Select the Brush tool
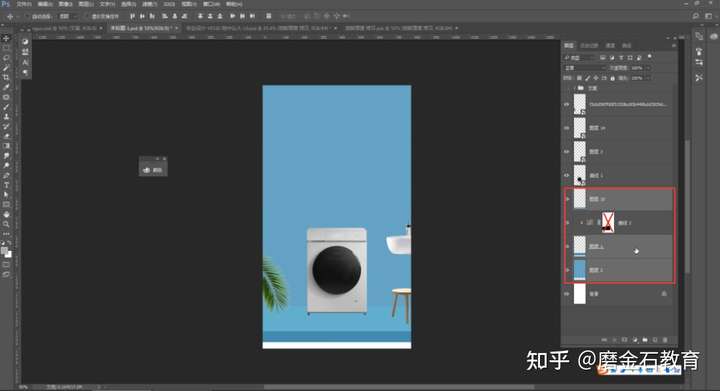The height and width of the screenshot is (391, 720). click(x=6, y=106)
